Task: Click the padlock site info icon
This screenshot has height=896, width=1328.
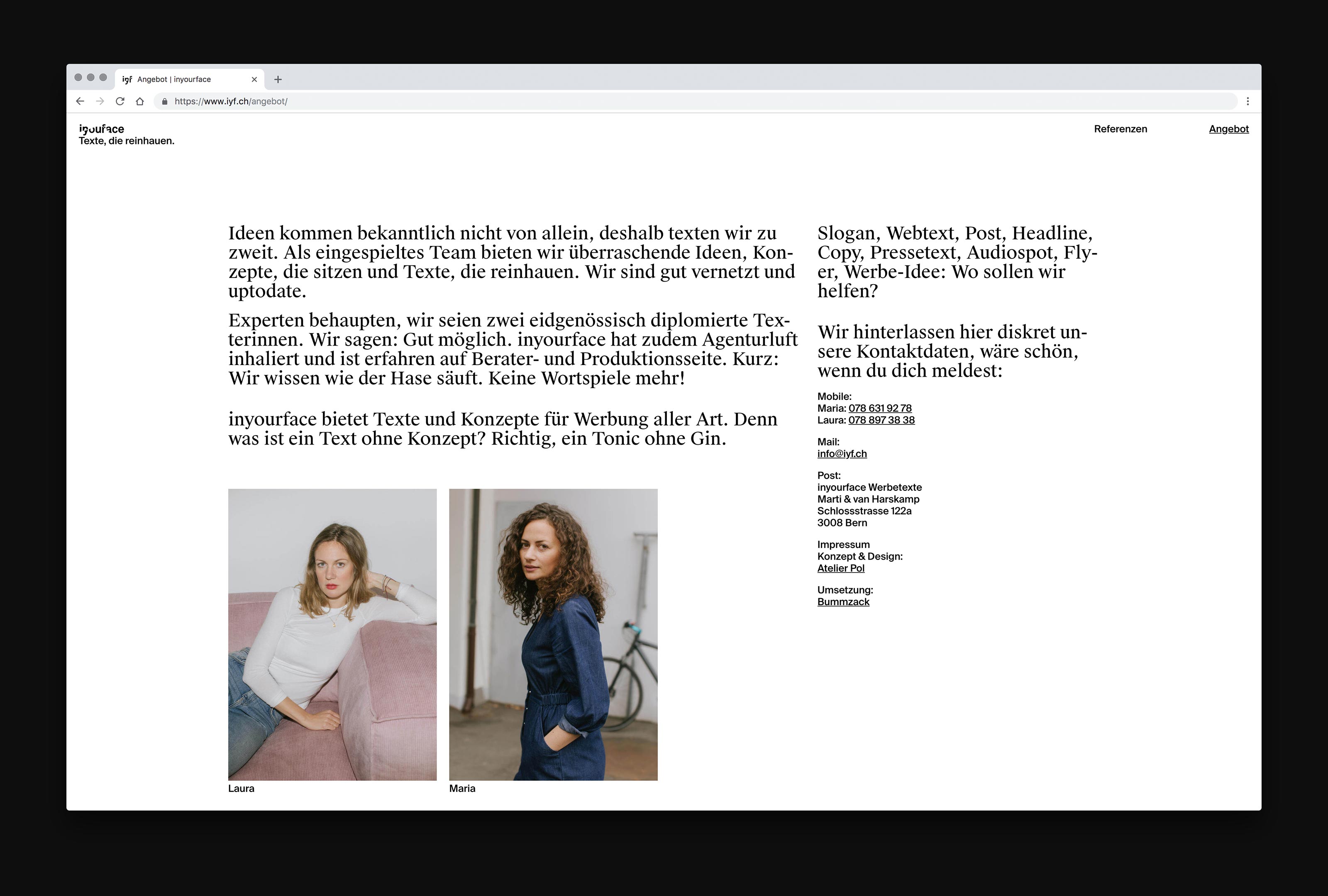Action: pos(165,101)
